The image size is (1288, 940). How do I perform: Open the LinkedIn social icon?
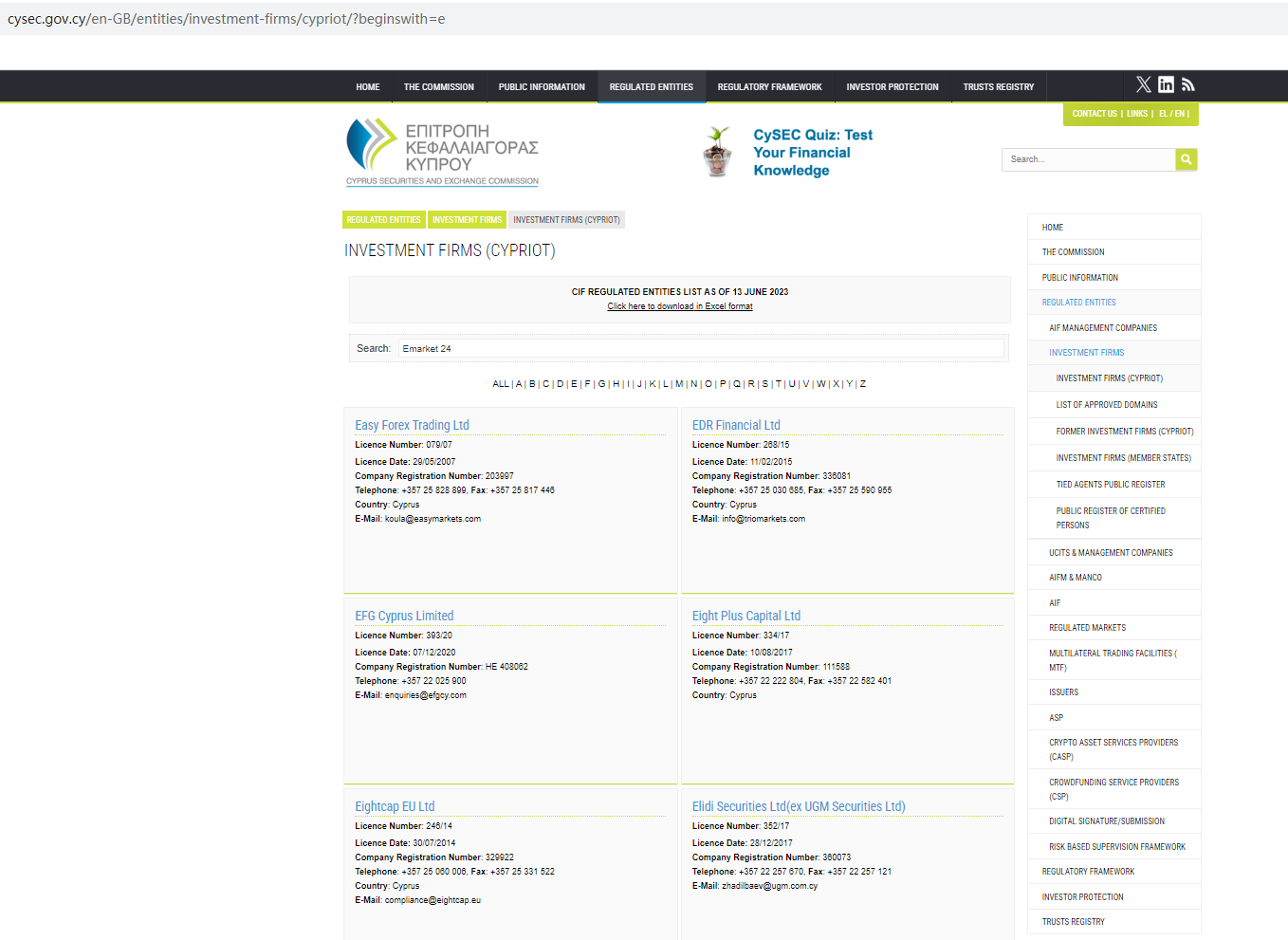[1166, 85]
